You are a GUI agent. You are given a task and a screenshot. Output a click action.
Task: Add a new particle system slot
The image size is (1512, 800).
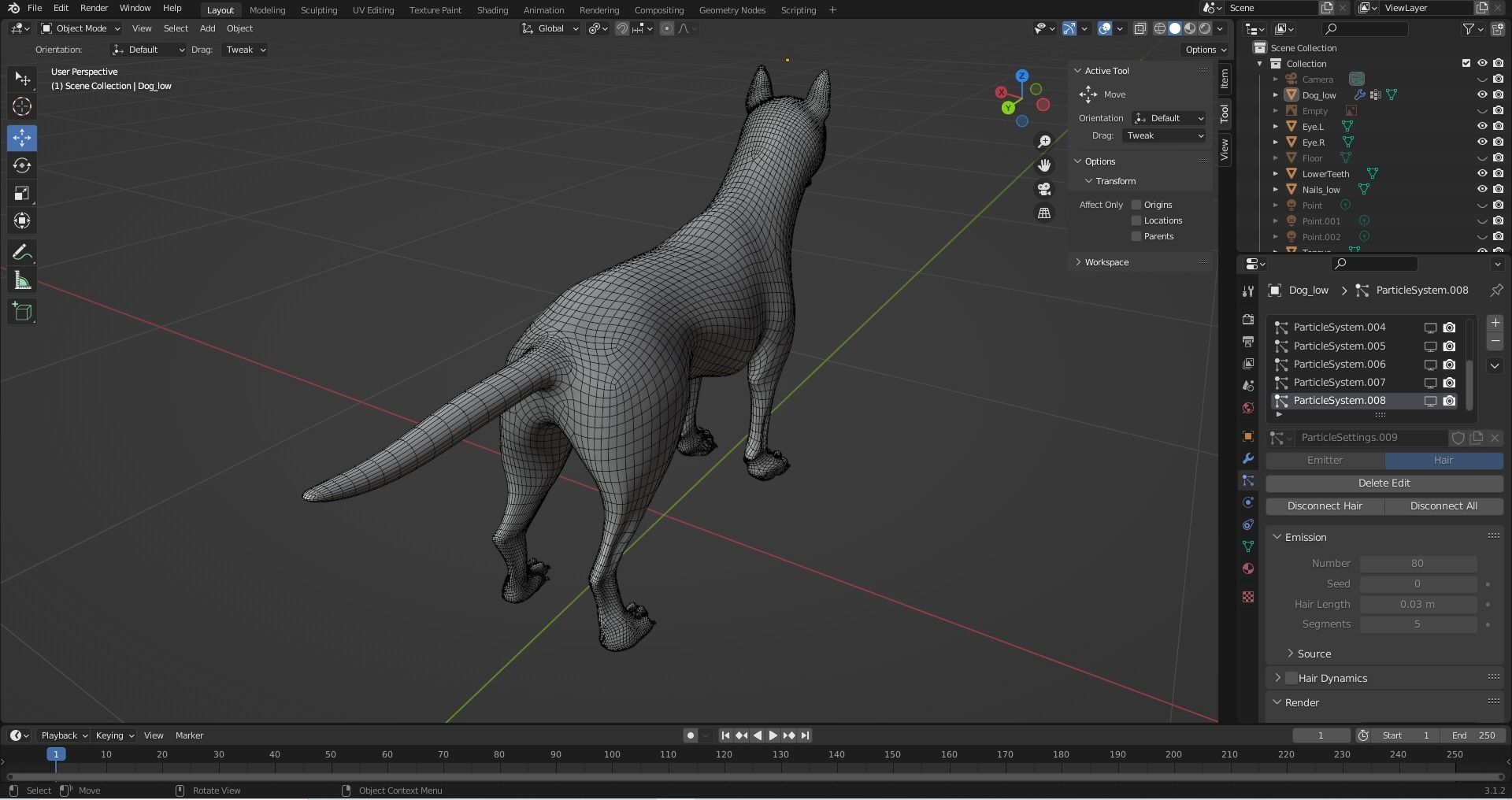1495,323
